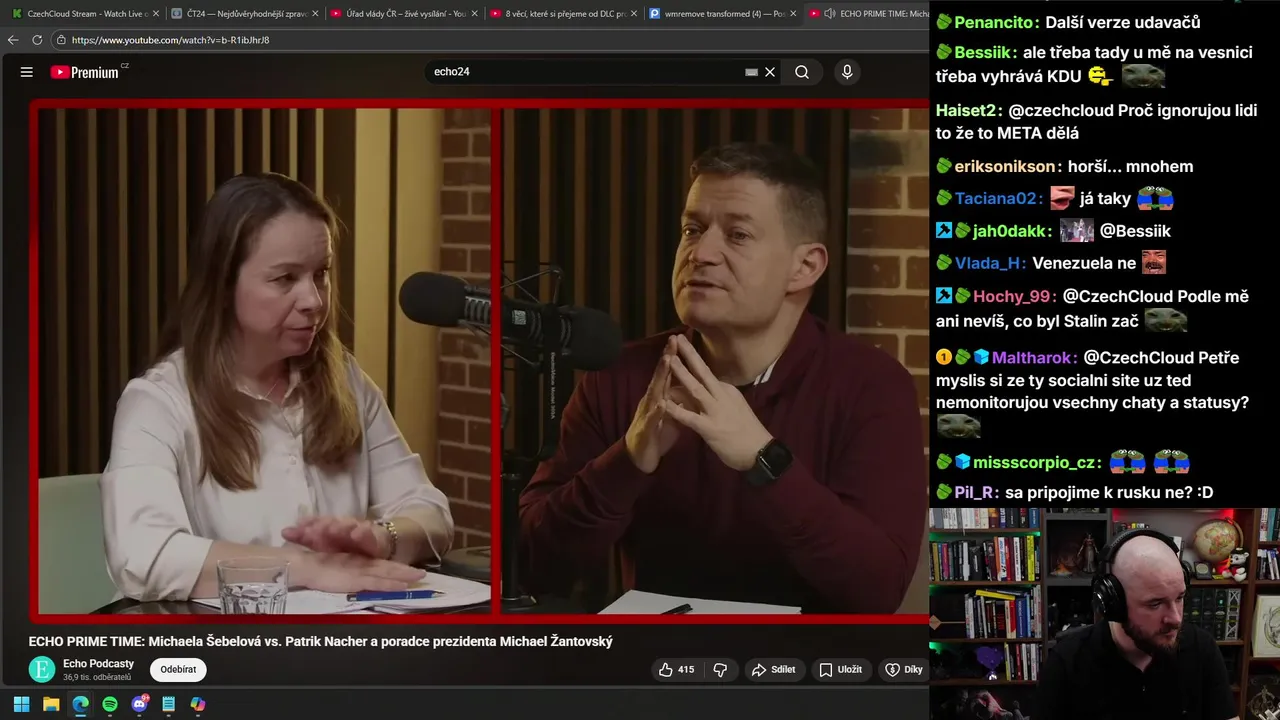Go back with the browser back arrow

(13, 40)
